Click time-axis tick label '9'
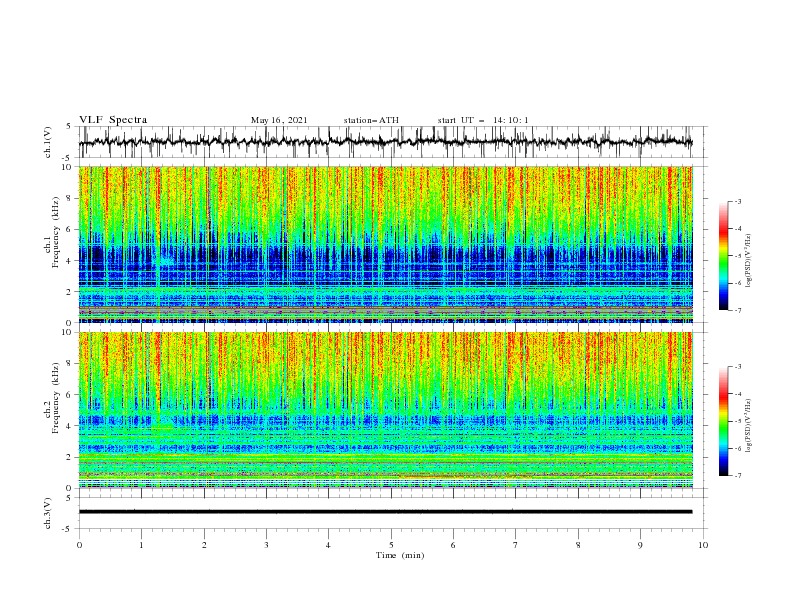 (640, 545)
